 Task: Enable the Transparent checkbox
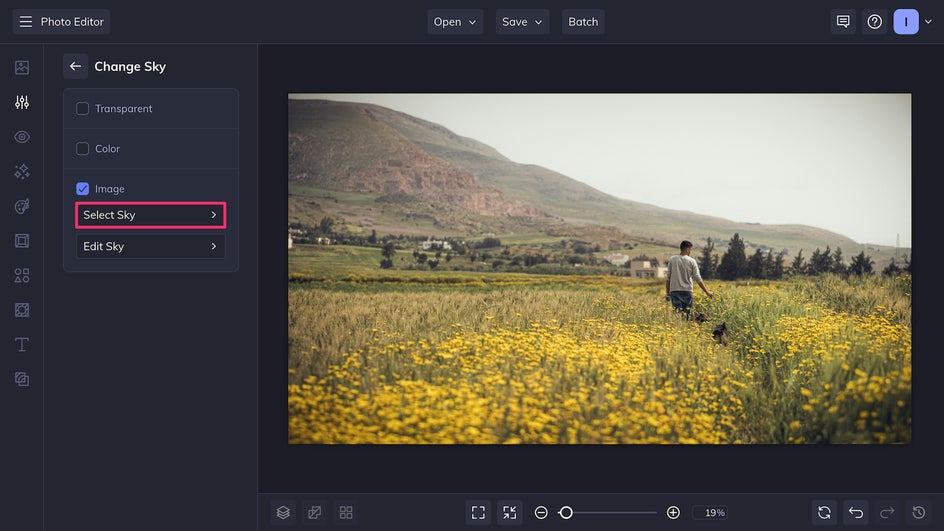tap(82, 108)
